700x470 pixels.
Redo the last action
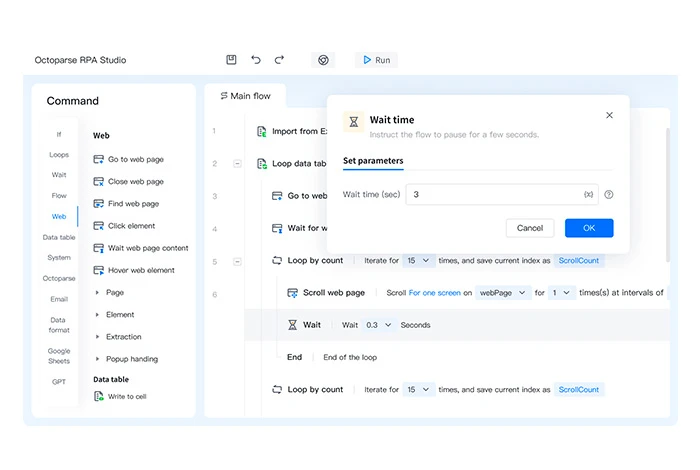tap(279, 60)
